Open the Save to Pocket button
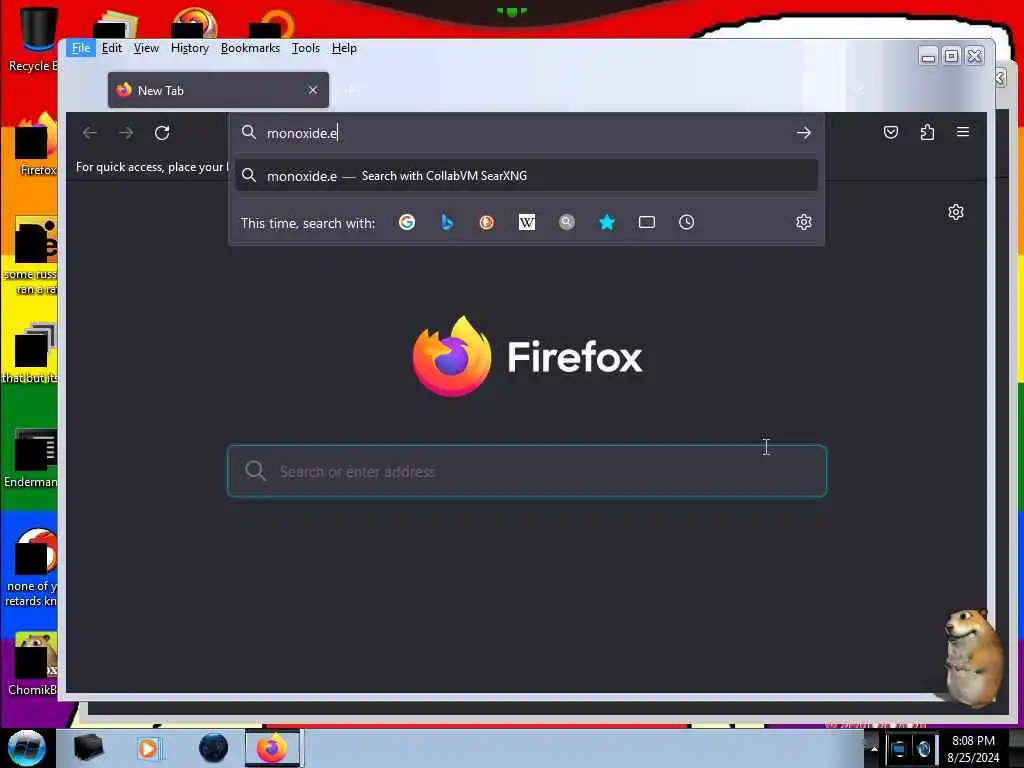Screen dimensions: 1024x768 [x=891, y=133]
